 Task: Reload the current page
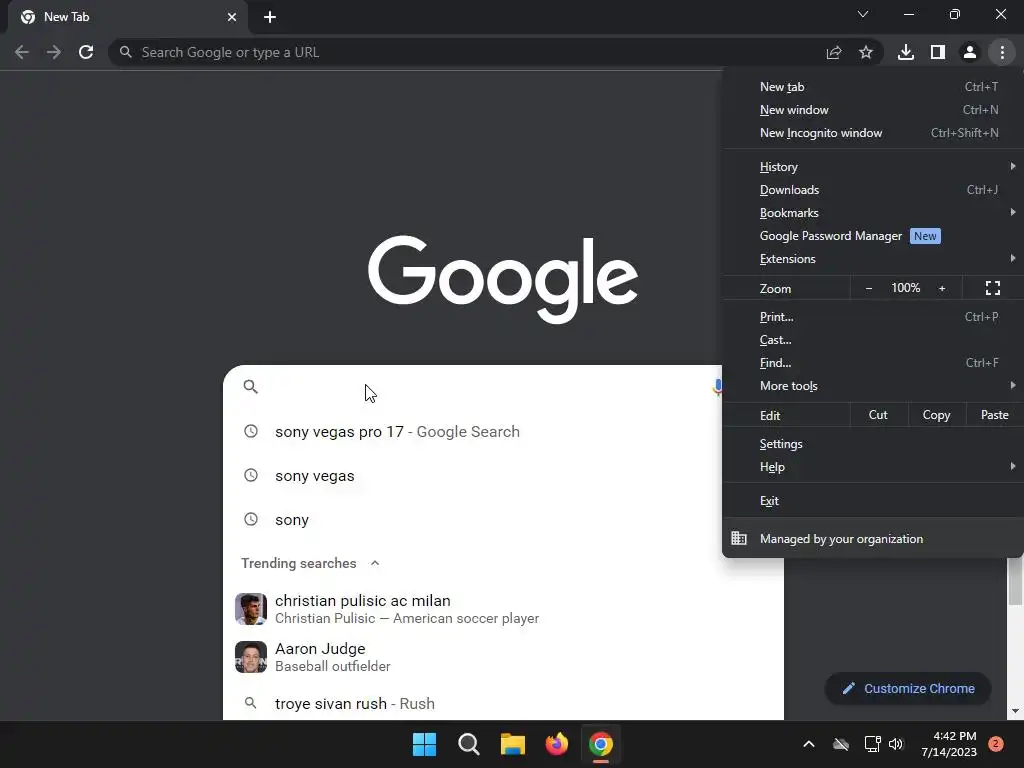pyautogui.click(x=86, y=52)
